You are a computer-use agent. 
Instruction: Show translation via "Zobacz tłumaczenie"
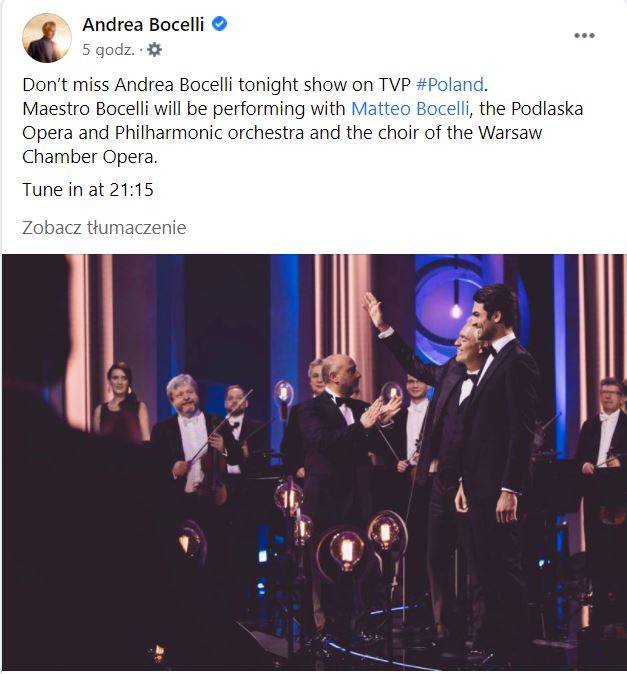104,227
